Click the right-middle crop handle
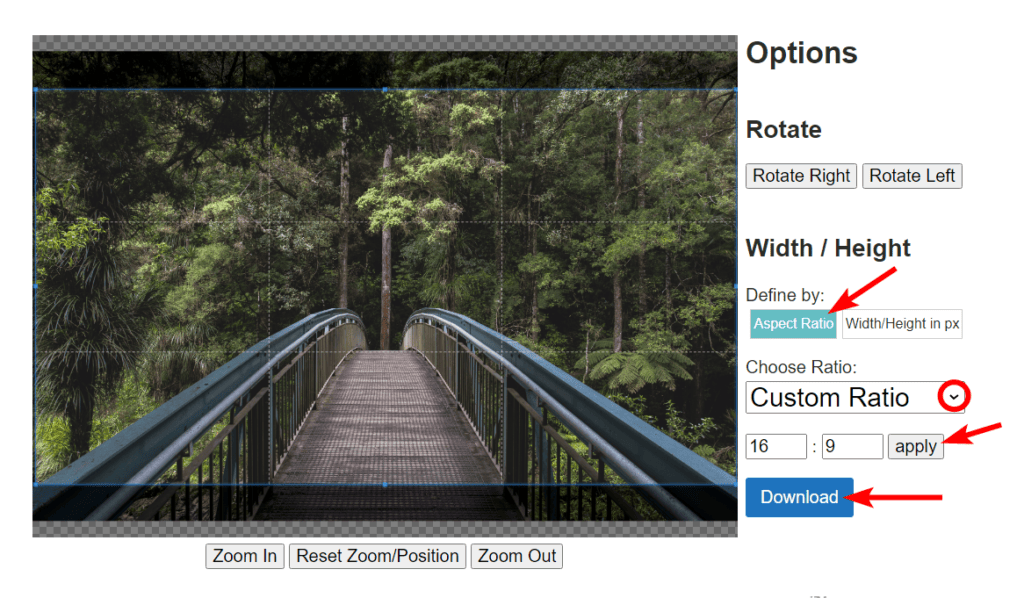1024x598 pixels. point(736,286)
